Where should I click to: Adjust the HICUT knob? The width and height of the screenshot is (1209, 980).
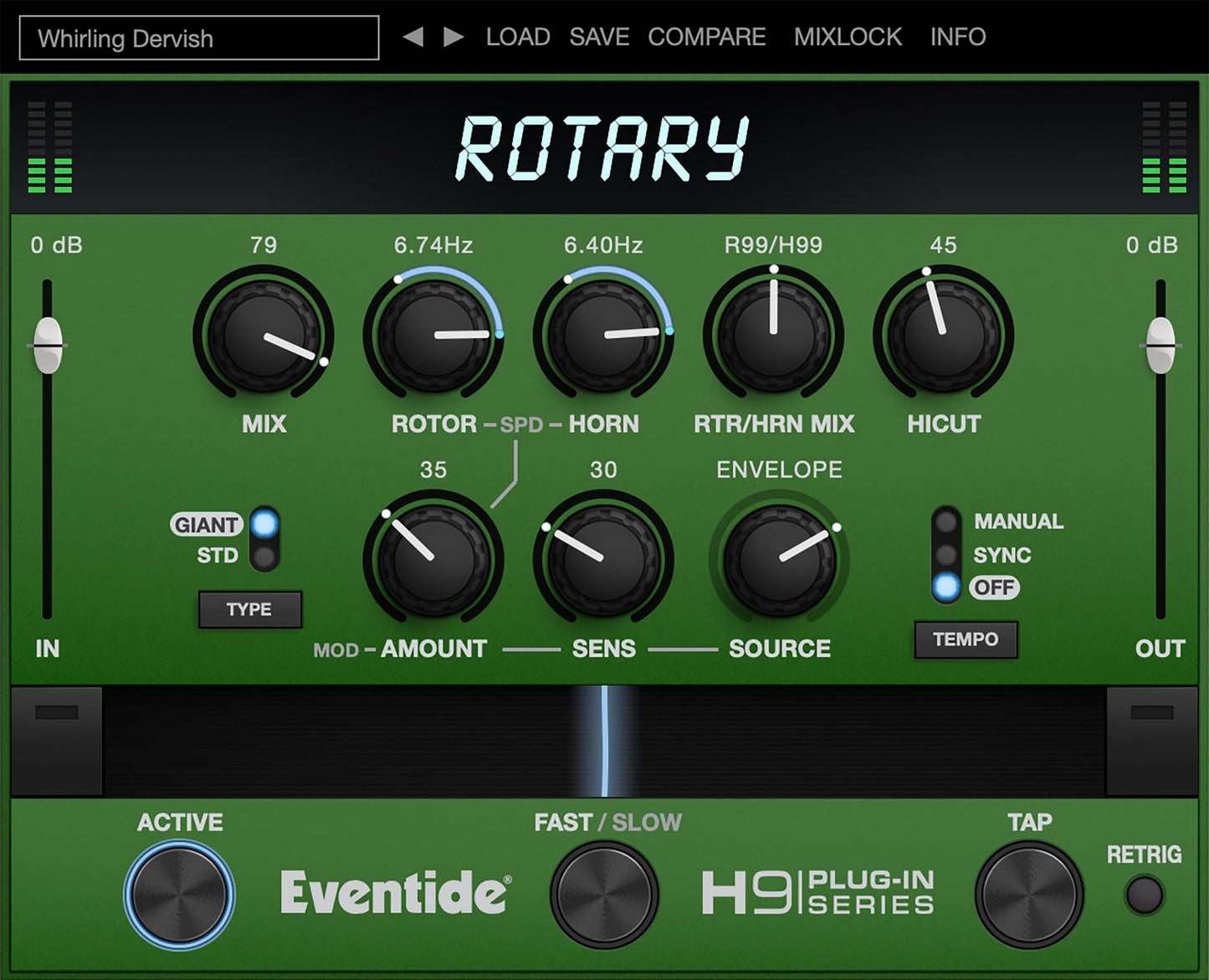pos(944,335)
